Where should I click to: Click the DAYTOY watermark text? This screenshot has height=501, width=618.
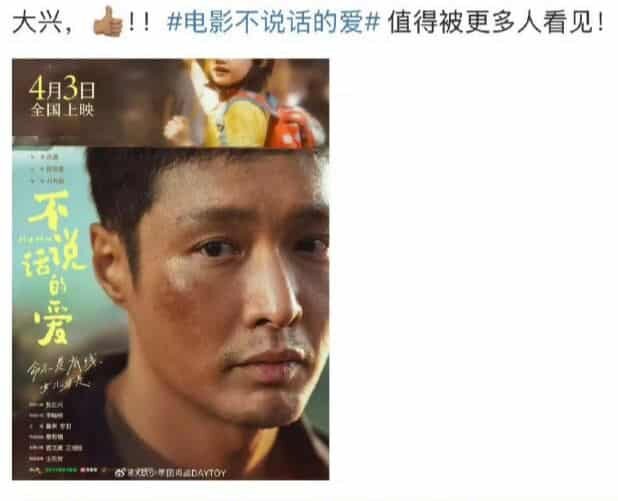208,473
